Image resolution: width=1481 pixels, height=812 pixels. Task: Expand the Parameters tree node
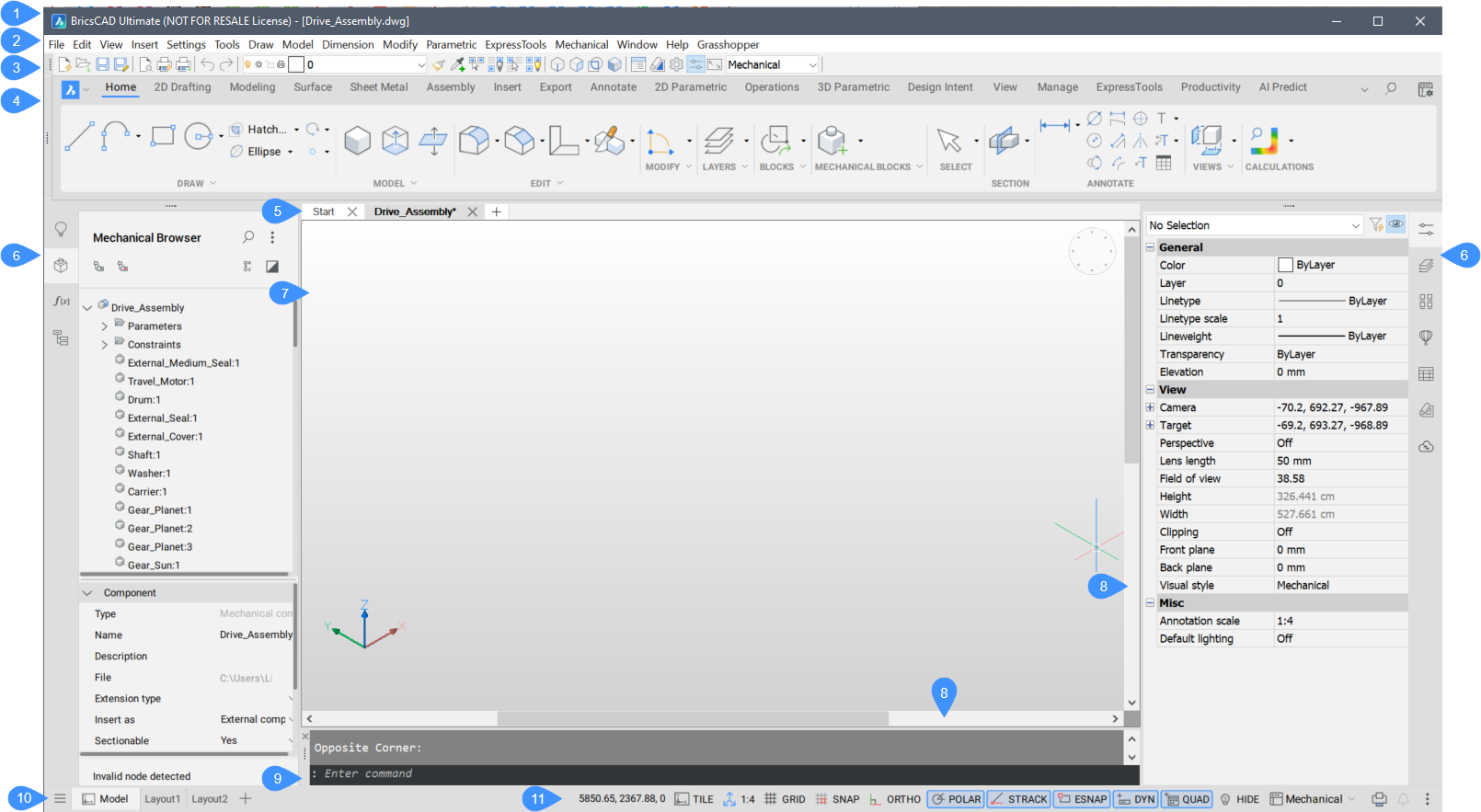pos(104,326)
